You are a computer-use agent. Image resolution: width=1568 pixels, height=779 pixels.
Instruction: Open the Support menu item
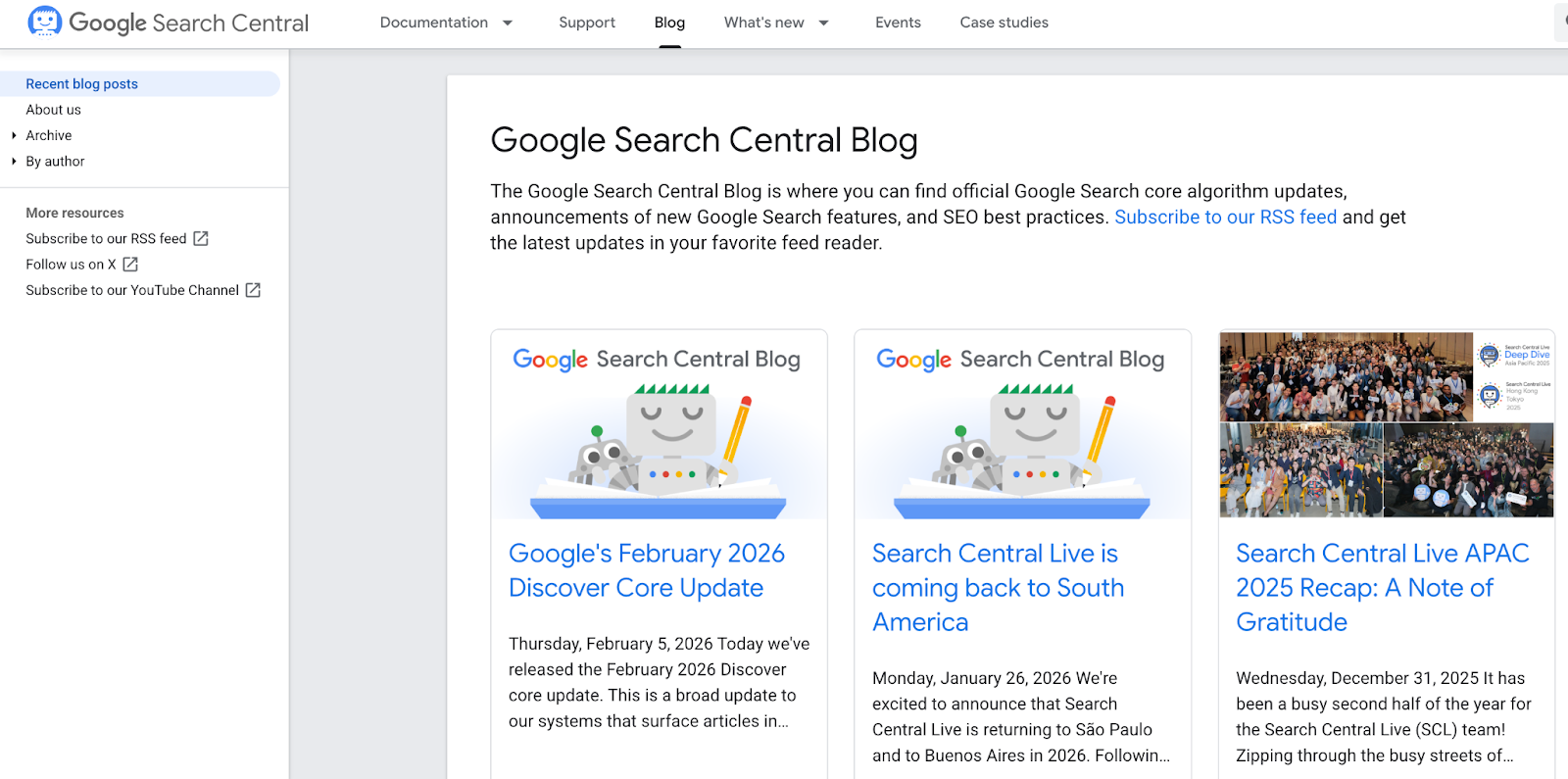(x=586, y=22)
